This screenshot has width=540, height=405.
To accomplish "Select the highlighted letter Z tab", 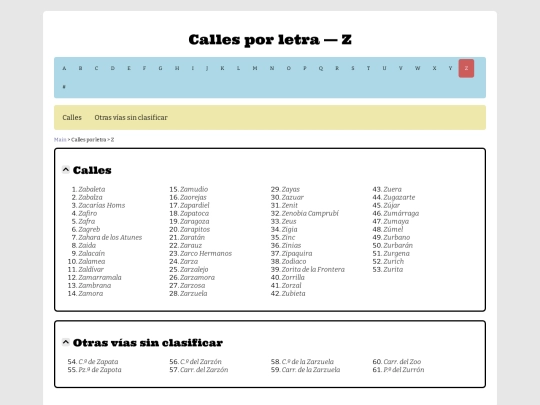I will (466, 68).
